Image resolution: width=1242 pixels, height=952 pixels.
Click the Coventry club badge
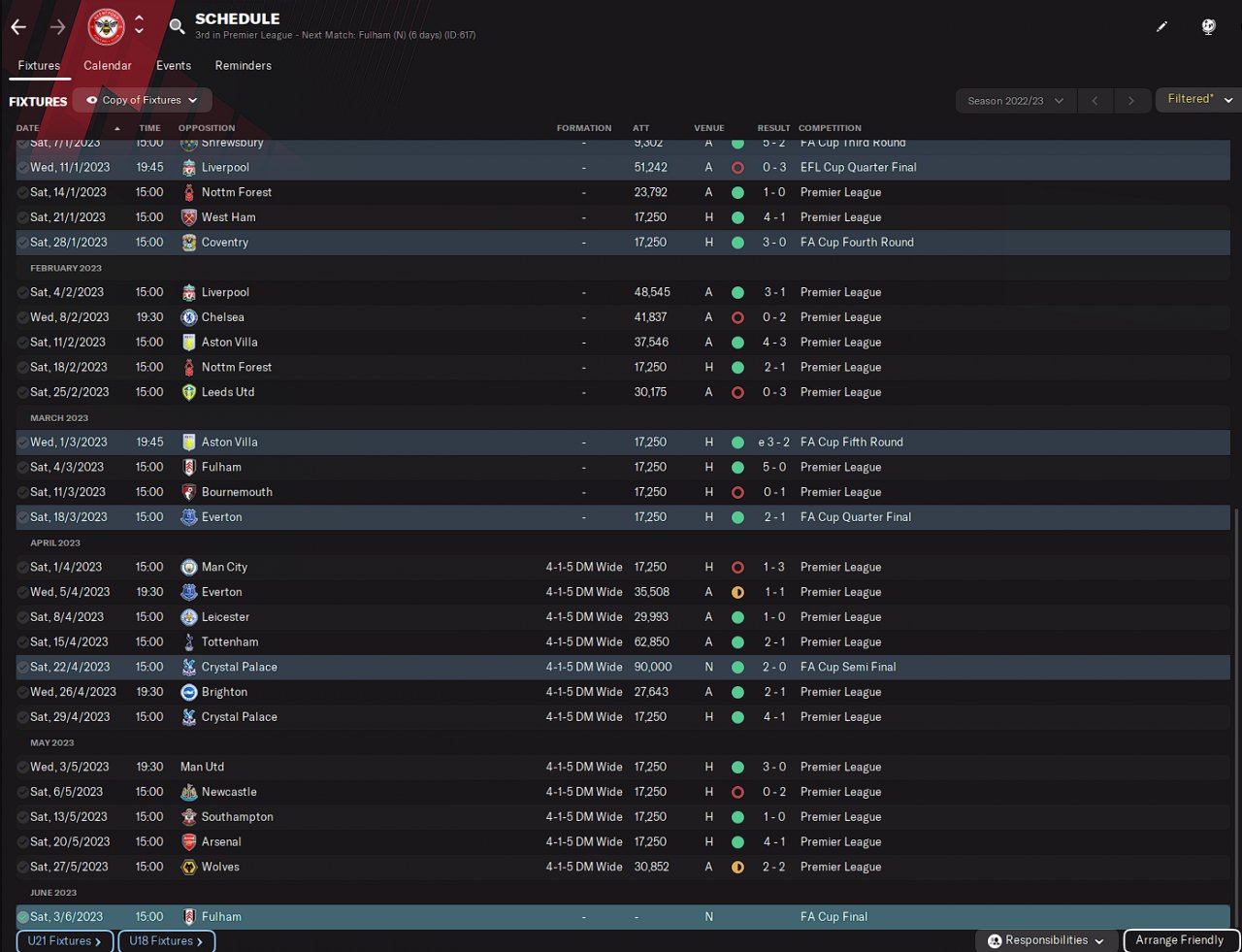189,243
